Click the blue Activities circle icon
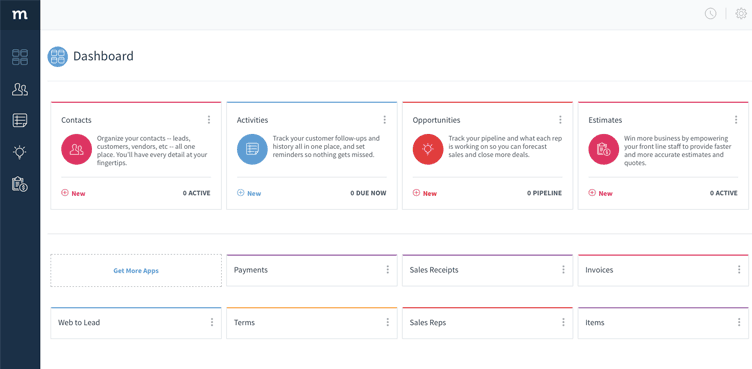The image size is (752, 369). coord(252,149)
